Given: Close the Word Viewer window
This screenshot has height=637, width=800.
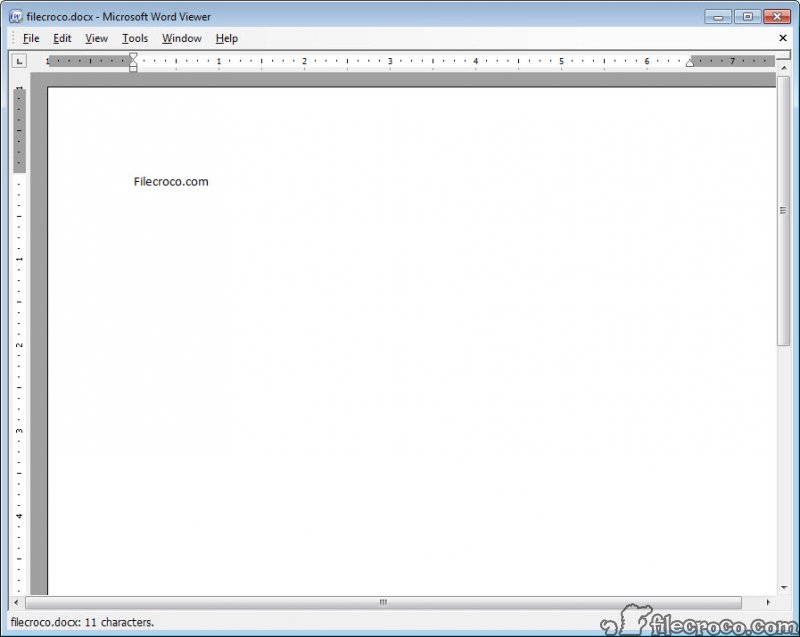Looking at the screenshot, I should click(777, 17).
